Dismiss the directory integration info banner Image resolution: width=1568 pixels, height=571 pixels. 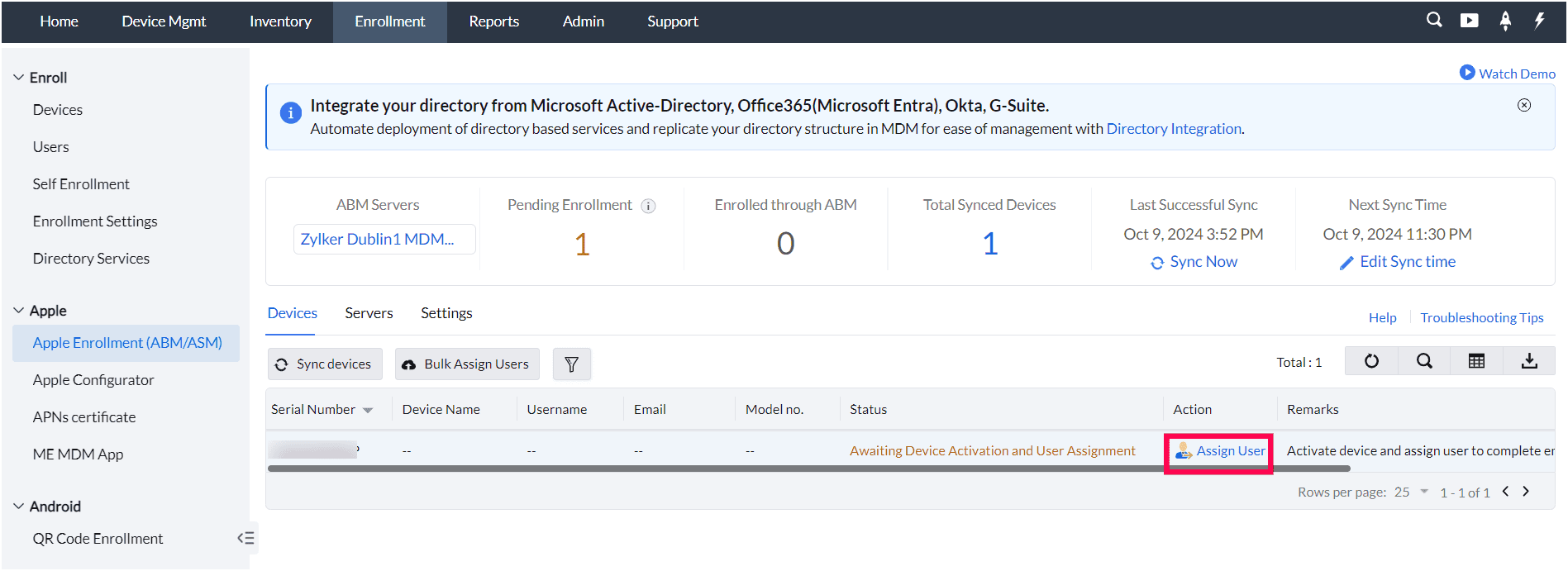[x=1524, y=105]
